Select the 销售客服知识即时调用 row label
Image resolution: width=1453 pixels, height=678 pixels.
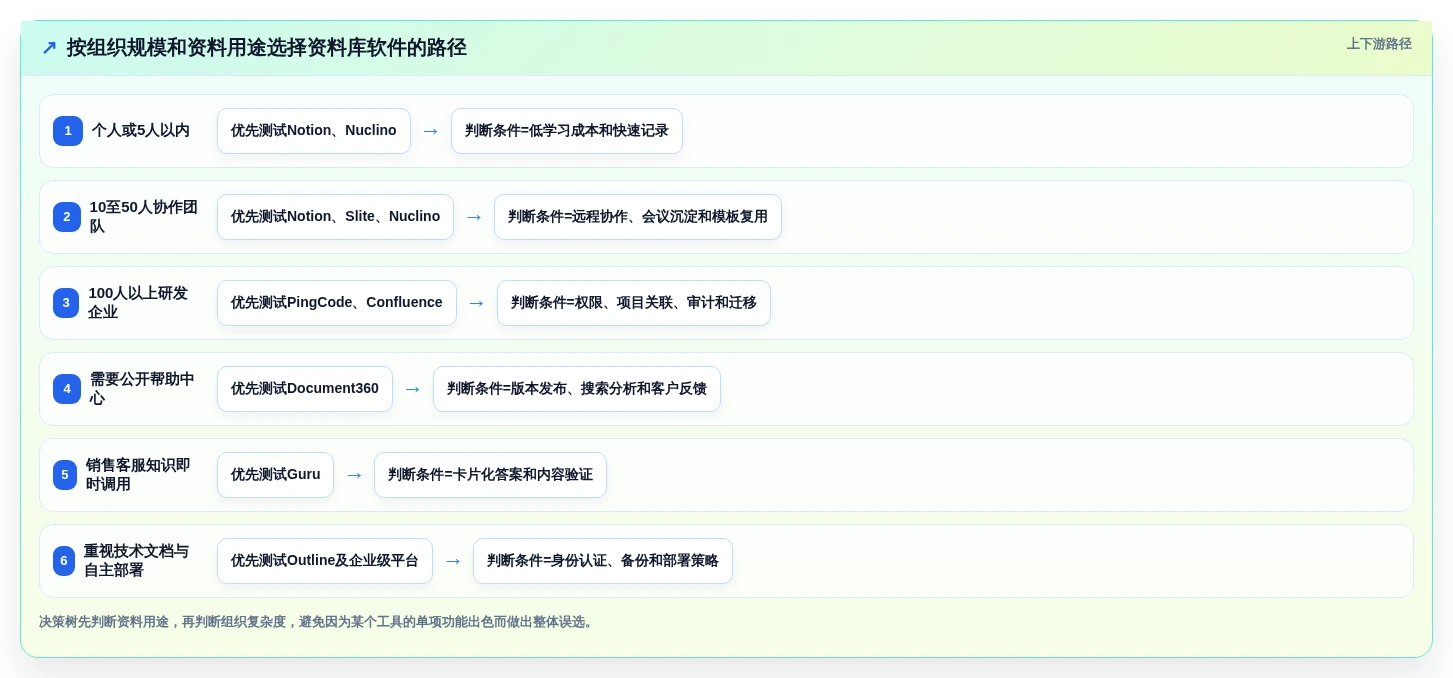coord(138,475)
